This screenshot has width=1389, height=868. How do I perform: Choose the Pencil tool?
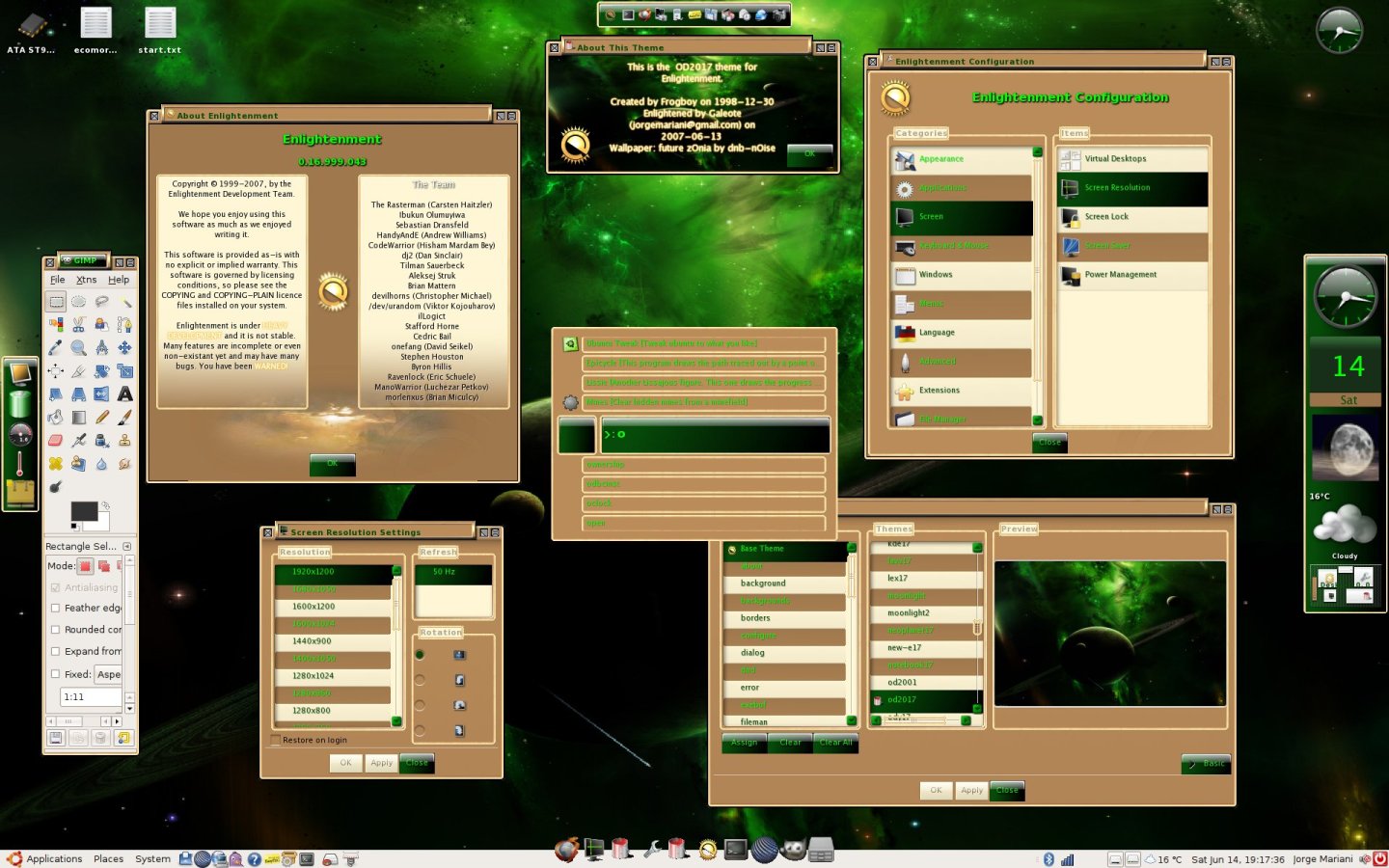(102, 418)
